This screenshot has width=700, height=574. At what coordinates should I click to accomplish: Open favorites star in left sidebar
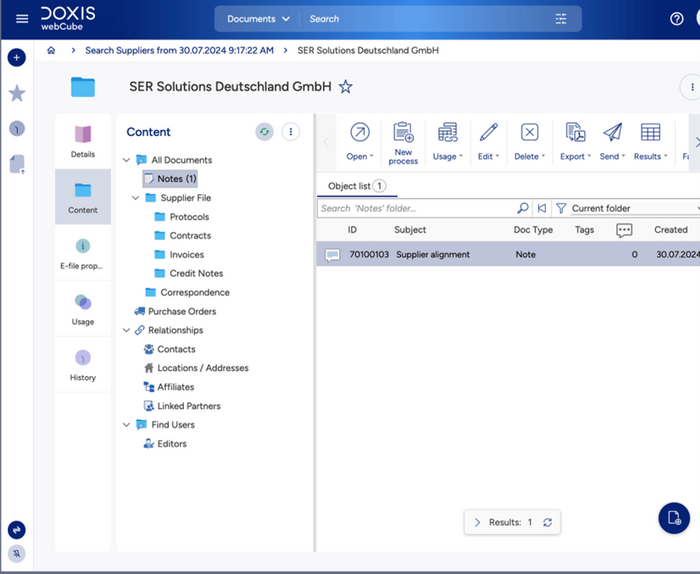point(17,93)
